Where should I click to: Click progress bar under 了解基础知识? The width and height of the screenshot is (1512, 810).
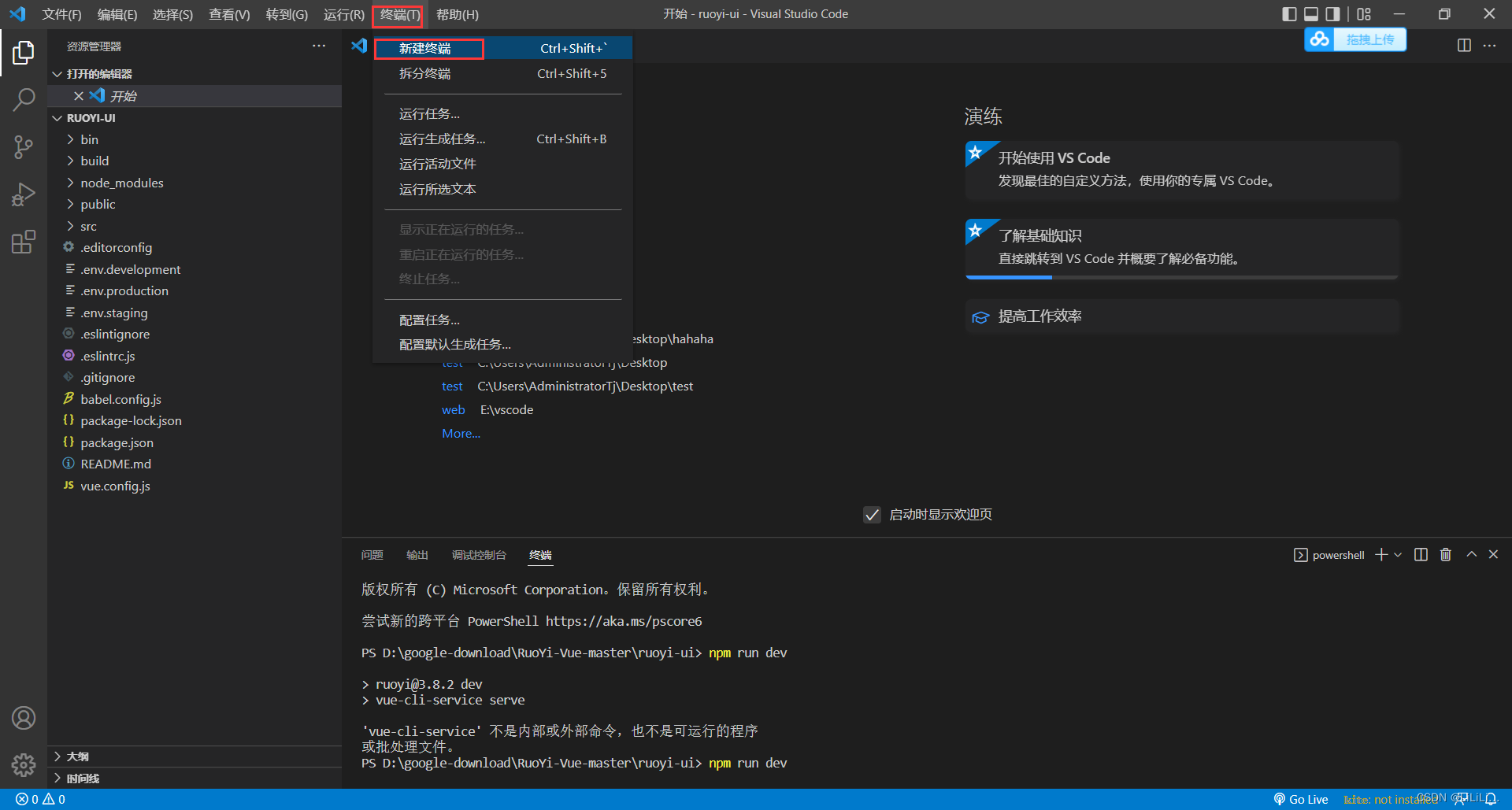pos(1182,277)
